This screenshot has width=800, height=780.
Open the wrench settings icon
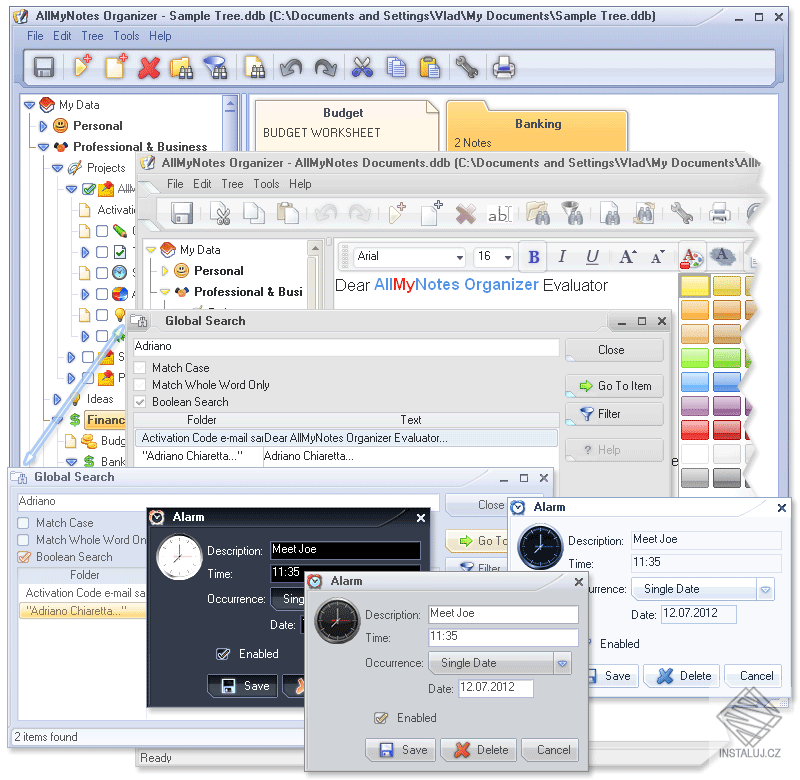468,67
